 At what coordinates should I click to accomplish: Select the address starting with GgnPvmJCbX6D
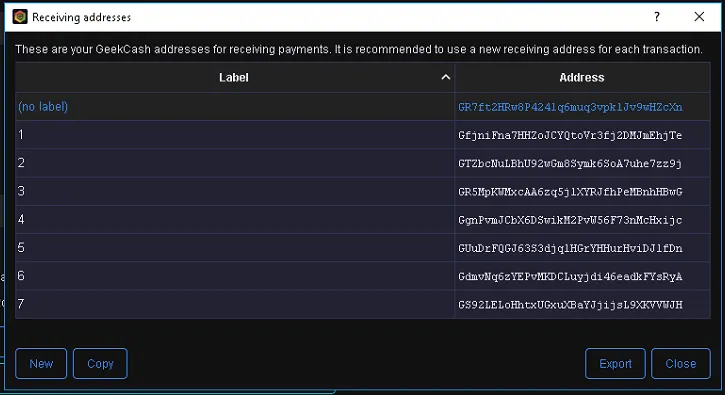pos(570,220)
